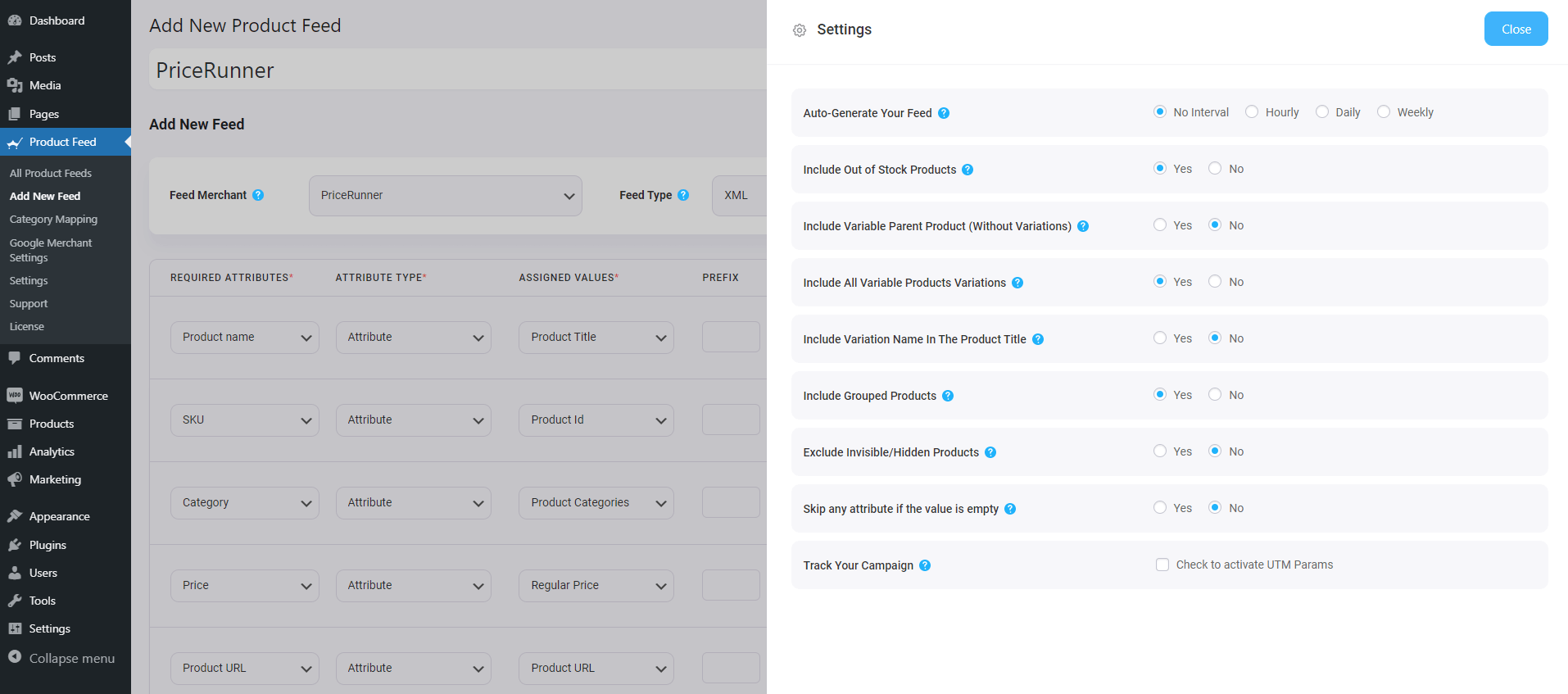Click help icon next to Feed Type
This screenshot has width=1568, height=694.
(x=683, y=195)
